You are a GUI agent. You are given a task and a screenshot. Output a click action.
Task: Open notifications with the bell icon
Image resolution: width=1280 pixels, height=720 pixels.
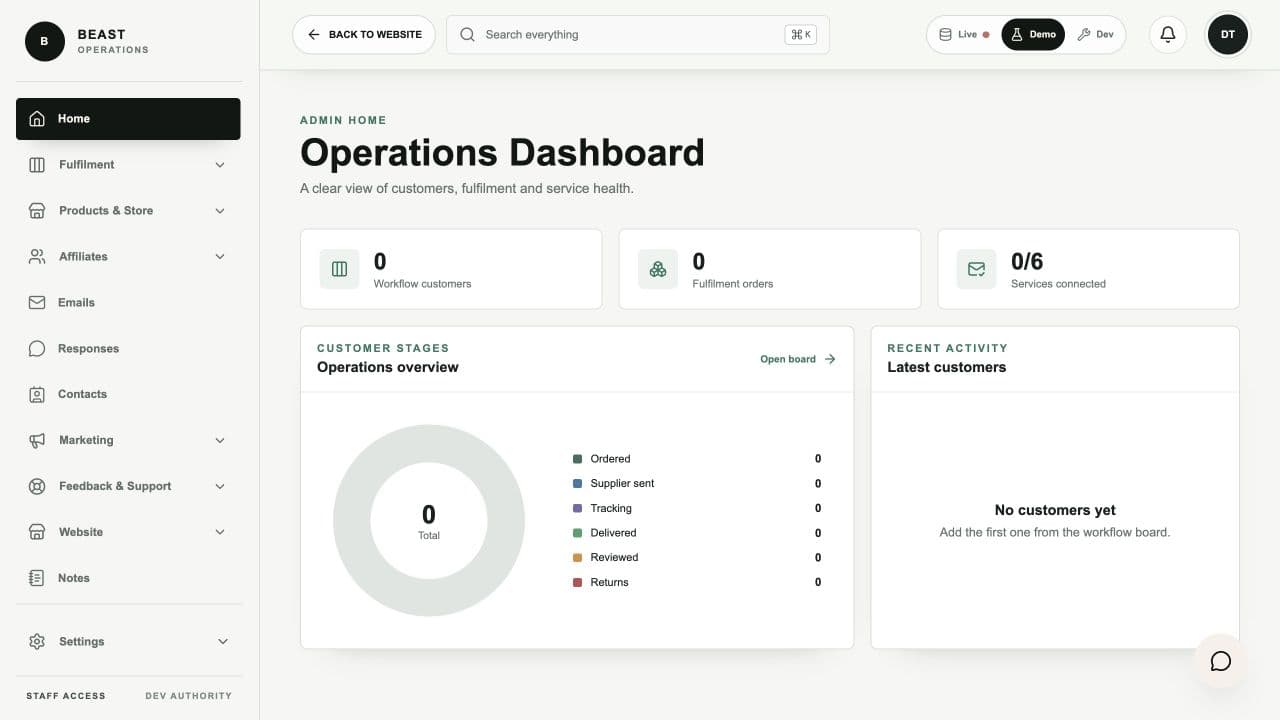pos(1167,35)
